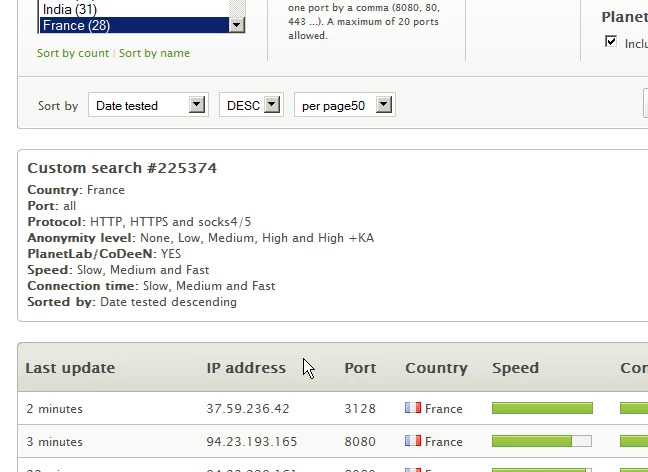Click the Country column header

436,368
